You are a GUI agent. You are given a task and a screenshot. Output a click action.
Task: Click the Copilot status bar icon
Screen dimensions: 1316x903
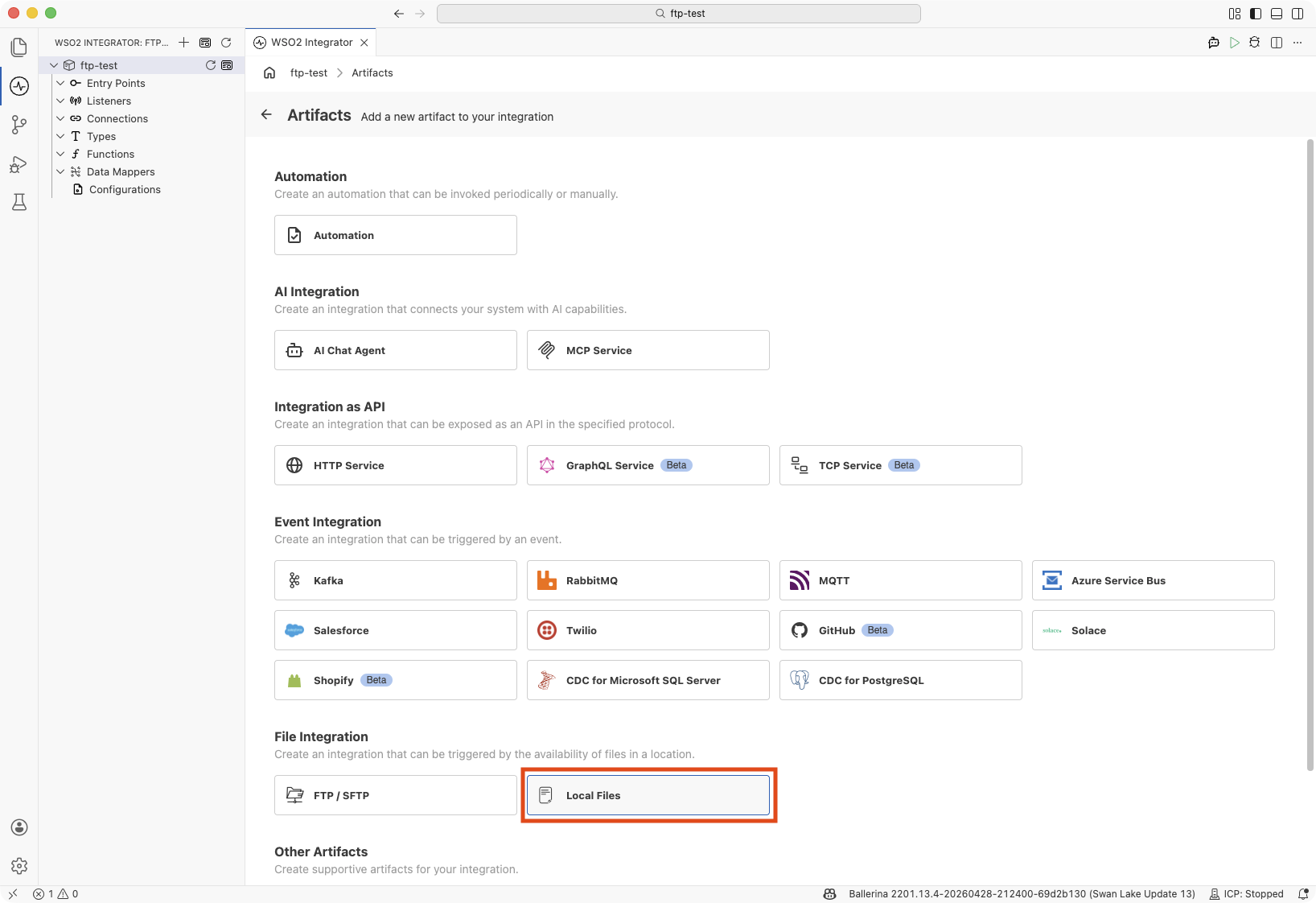tap(829, 894)
